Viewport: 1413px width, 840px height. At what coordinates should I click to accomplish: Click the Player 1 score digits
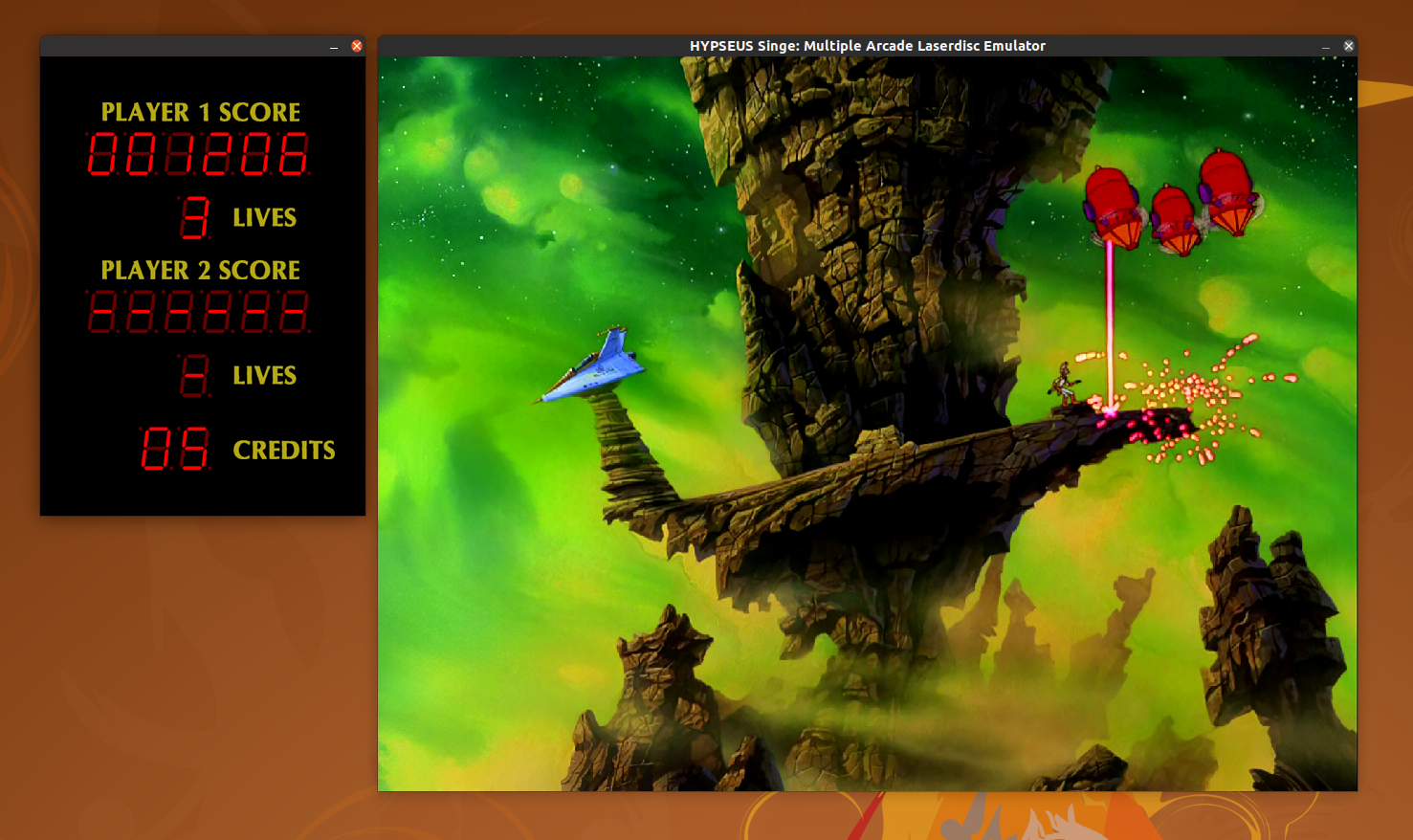(x=198, y=154)
